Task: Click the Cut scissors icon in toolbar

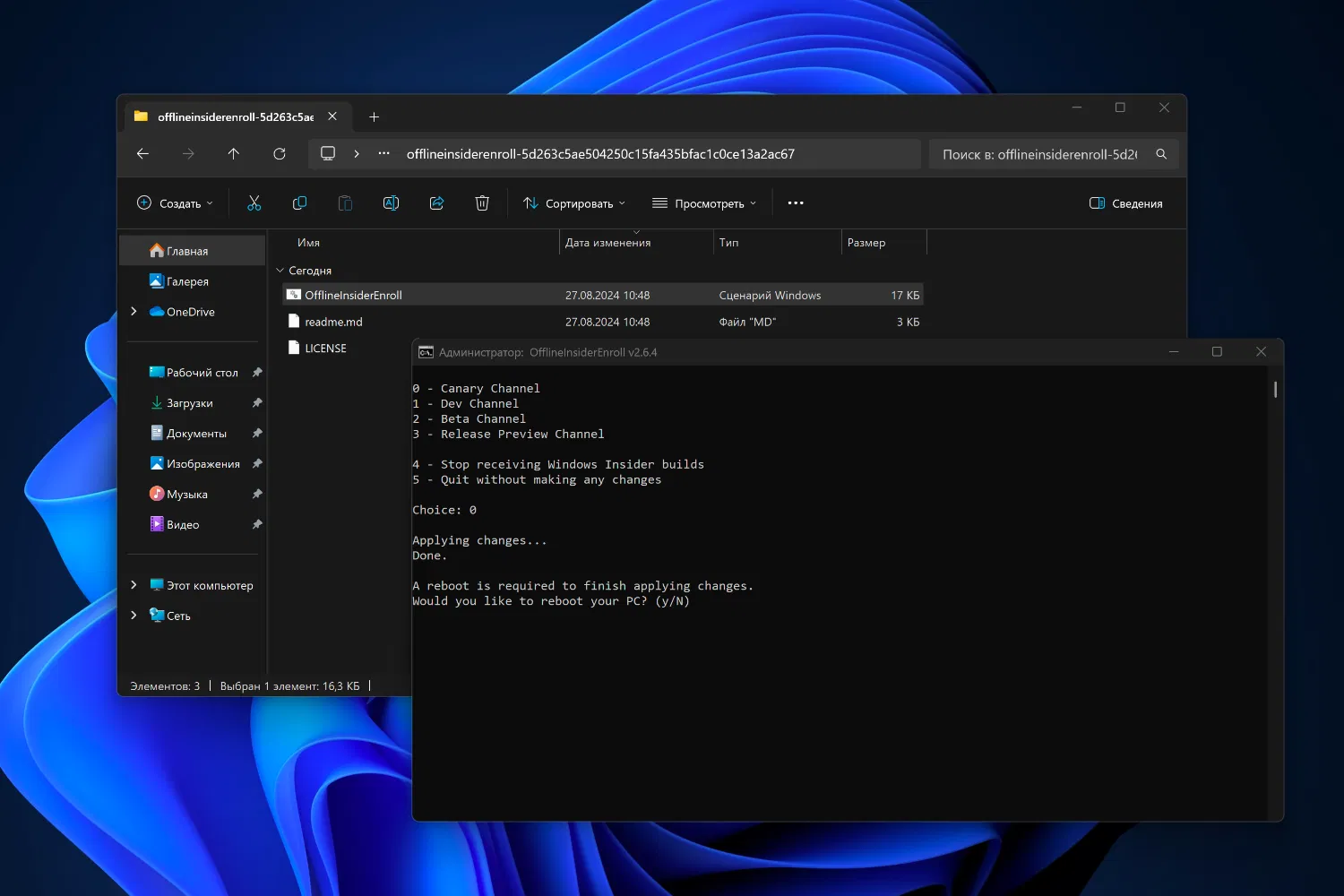Action: tap(254, 203)
